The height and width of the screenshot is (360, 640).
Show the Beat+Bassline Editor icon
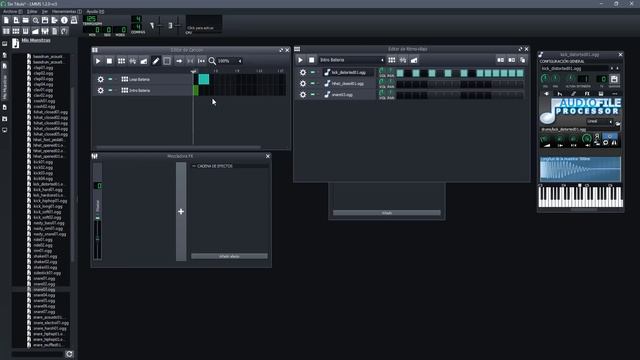point(16,31)
